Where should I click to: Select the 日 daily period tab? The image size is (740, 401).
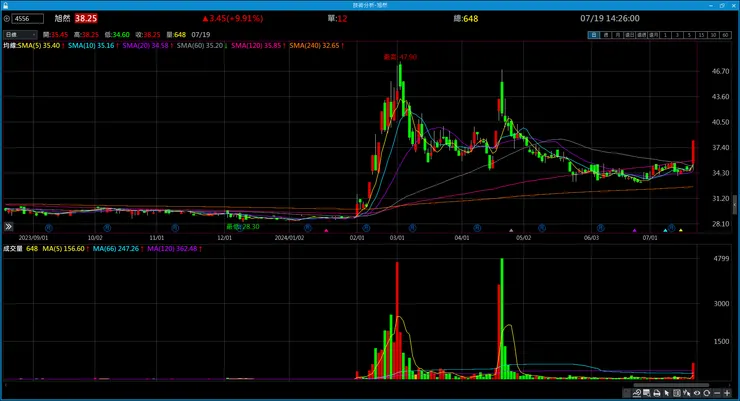click(594, 35)
